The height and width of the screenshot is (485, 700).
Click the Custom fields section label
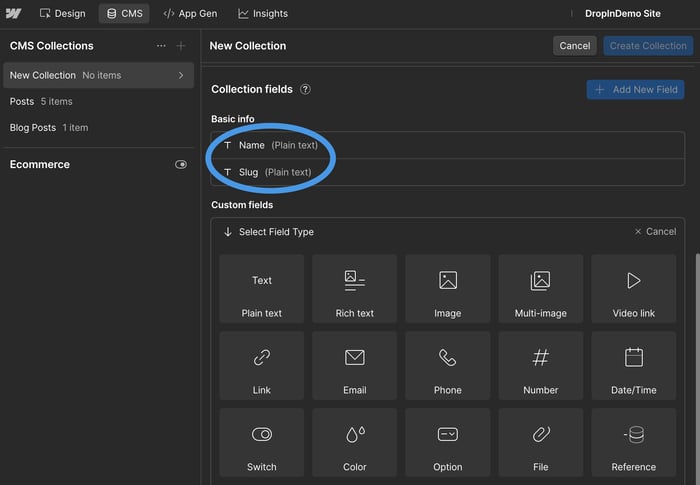[x=242, y=205]
